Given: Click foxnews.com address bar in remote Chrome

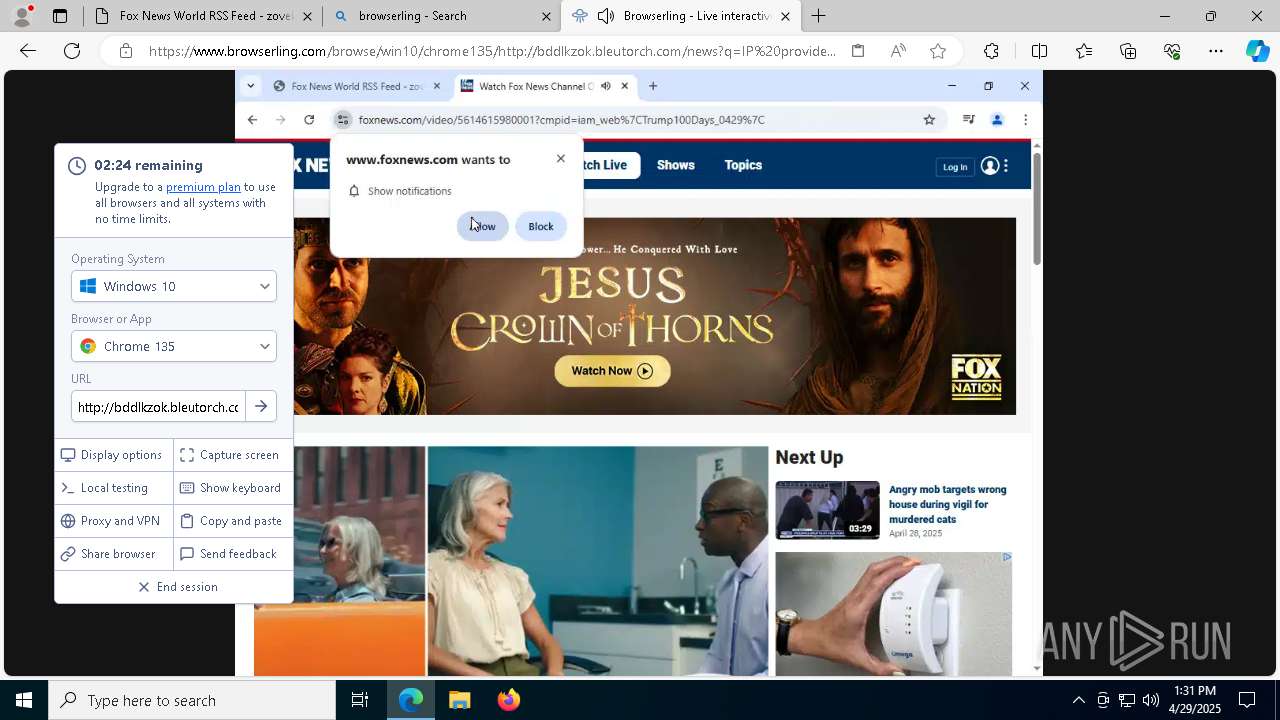Looking at the screenshot, I should pyautogui.click(x=636, y=120).
